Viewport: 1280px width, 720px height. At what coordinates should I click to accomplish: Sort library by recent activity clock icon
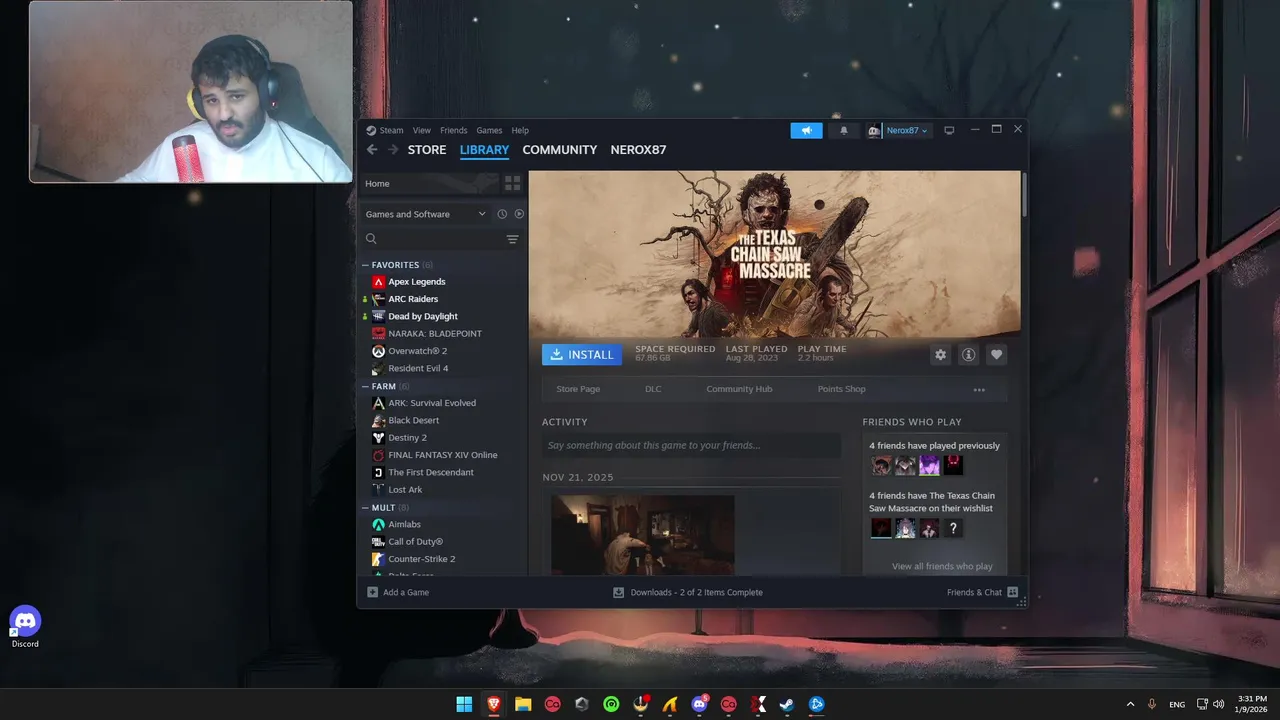(502, 214)
